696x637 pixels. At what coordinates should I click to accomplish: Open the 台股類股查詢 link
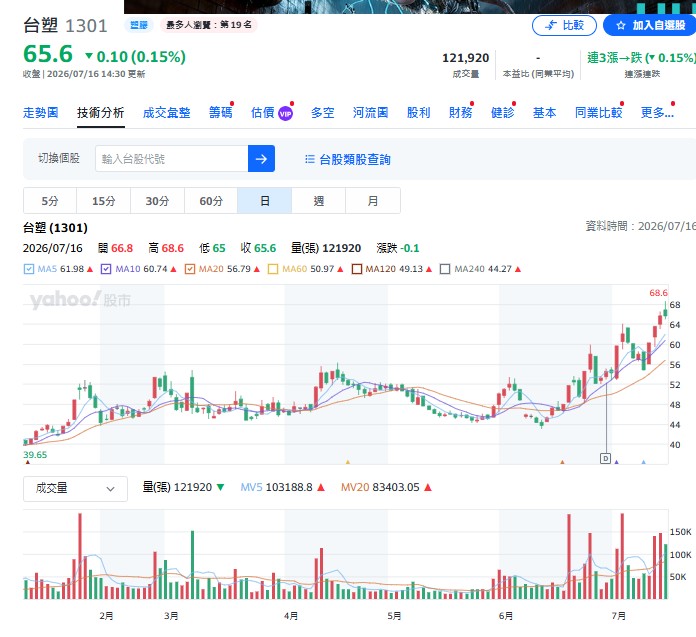(x=355, y=159)
